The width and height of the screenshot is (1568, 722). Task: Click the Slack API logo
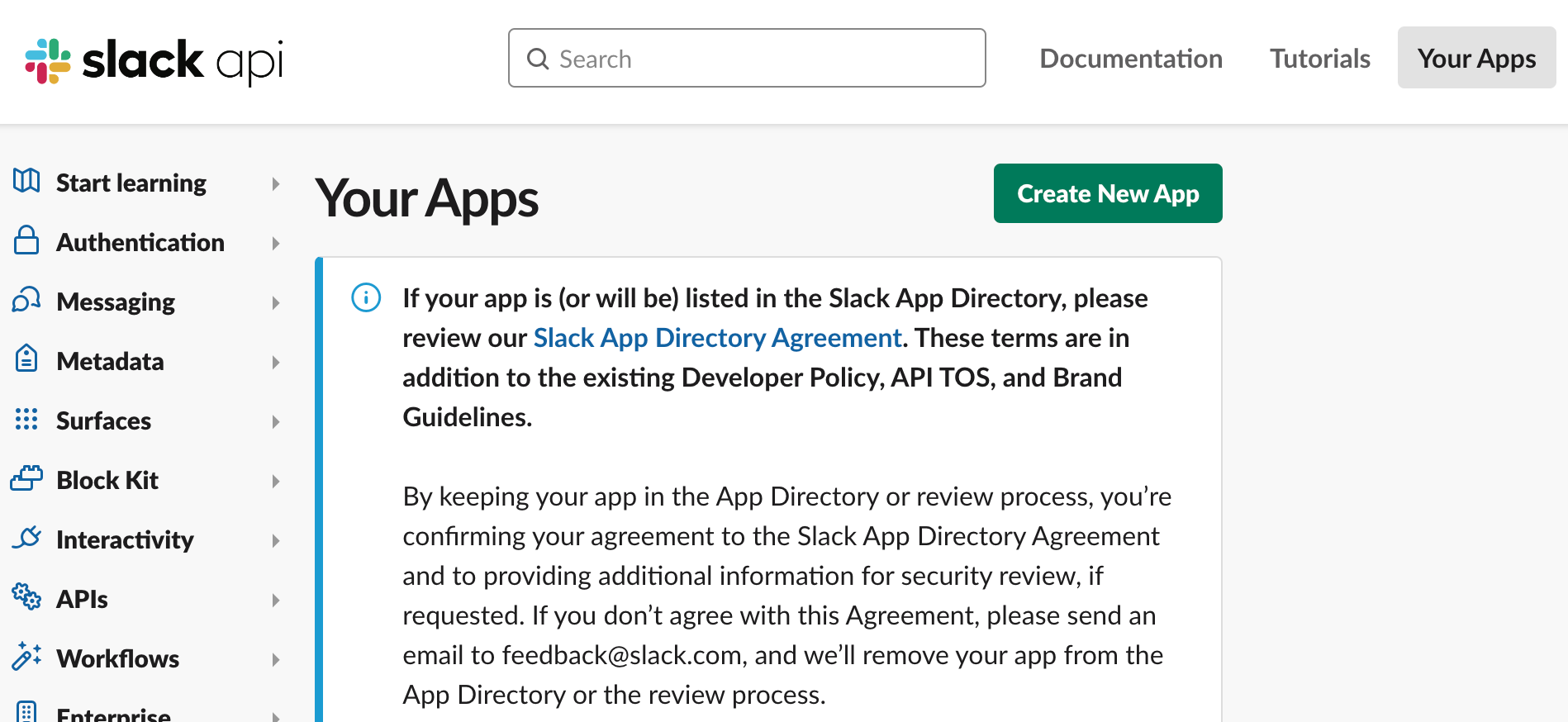tap(154, 60)
